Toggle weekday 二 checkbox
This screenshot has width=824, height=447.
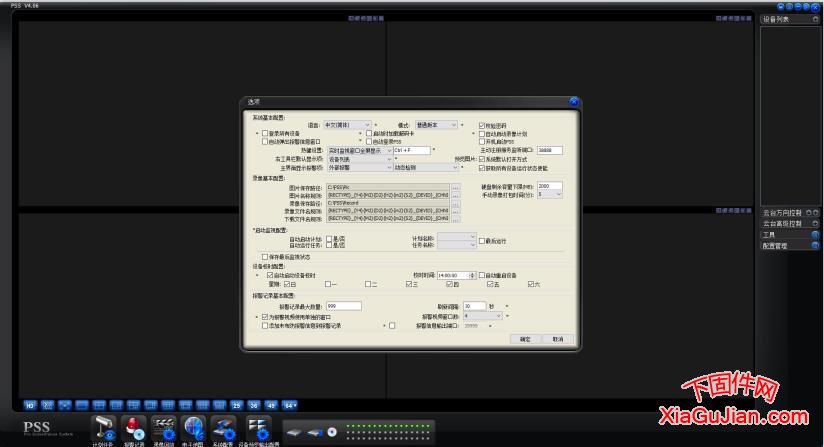(368, 284)
